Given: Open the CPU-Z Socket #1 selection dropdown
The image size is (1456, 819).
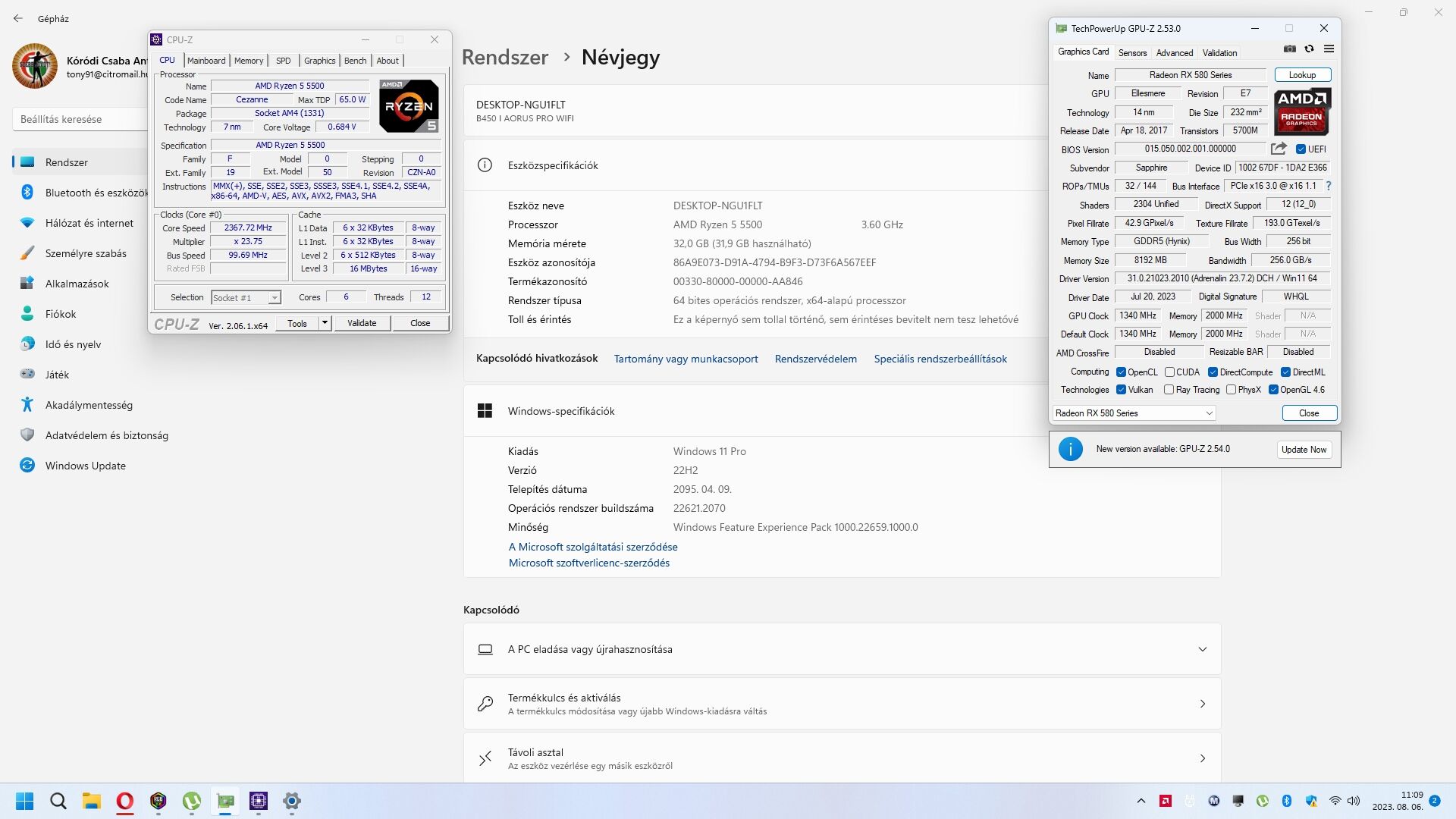Looking at the screenshot, I should [x=246, y=298].
